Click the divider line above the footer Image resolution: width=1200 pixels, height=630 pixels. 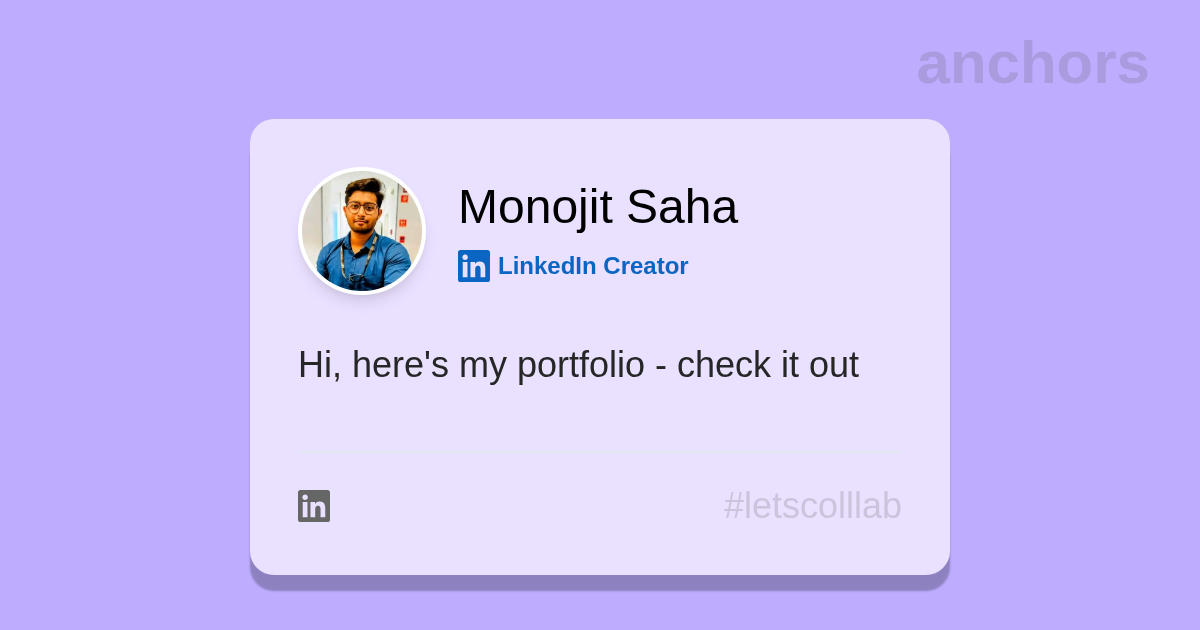[600, 453]
